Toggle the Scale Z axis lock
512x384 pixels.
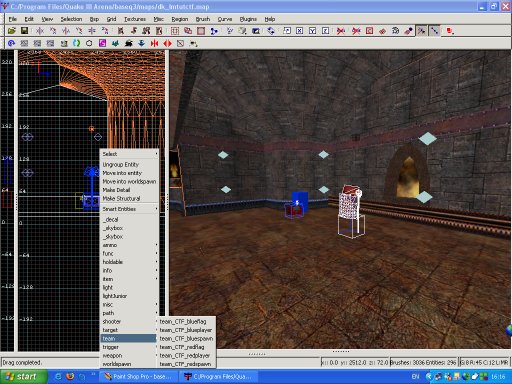point(326,31)
